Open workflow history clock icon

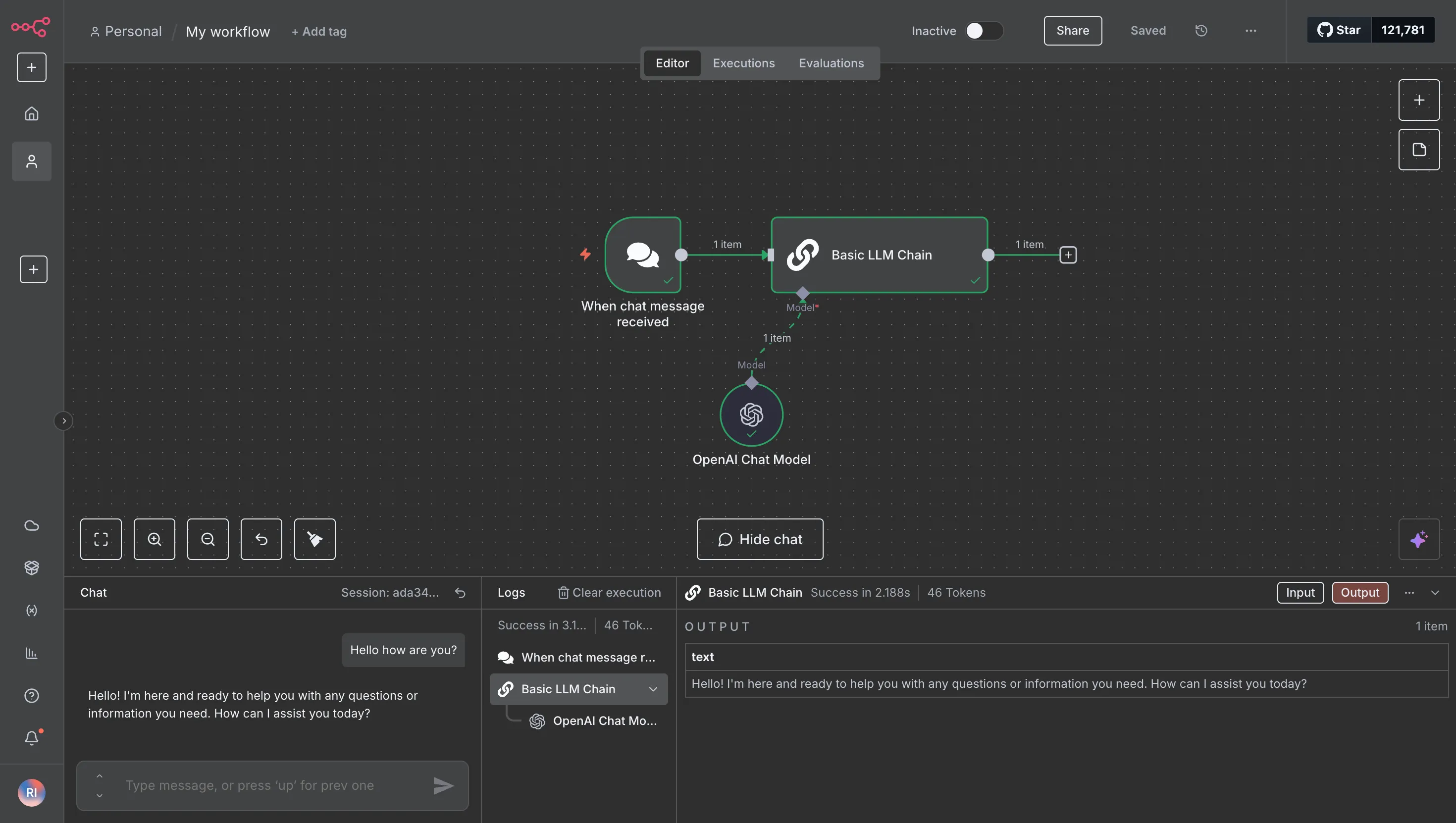pos(1201,31)
